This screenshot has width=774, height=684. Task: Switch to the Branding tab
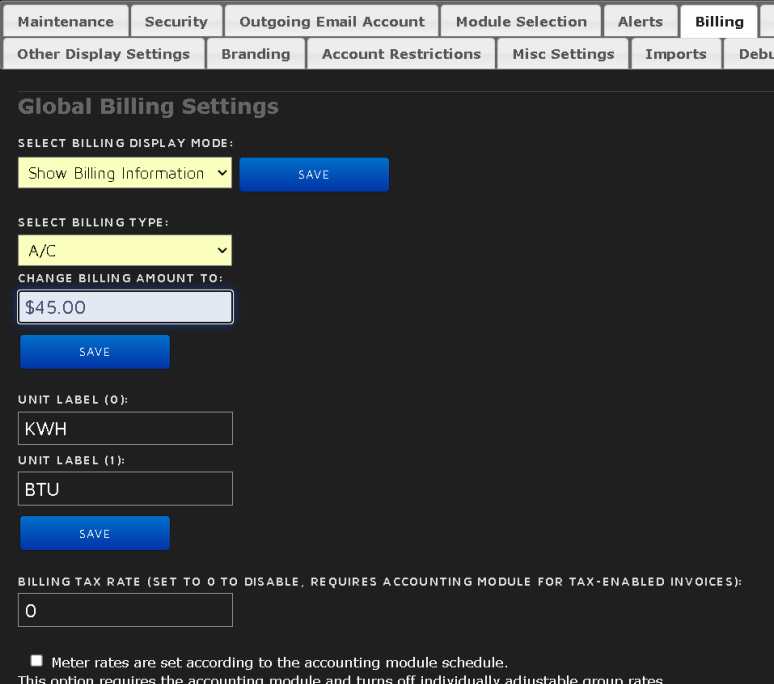256,54
